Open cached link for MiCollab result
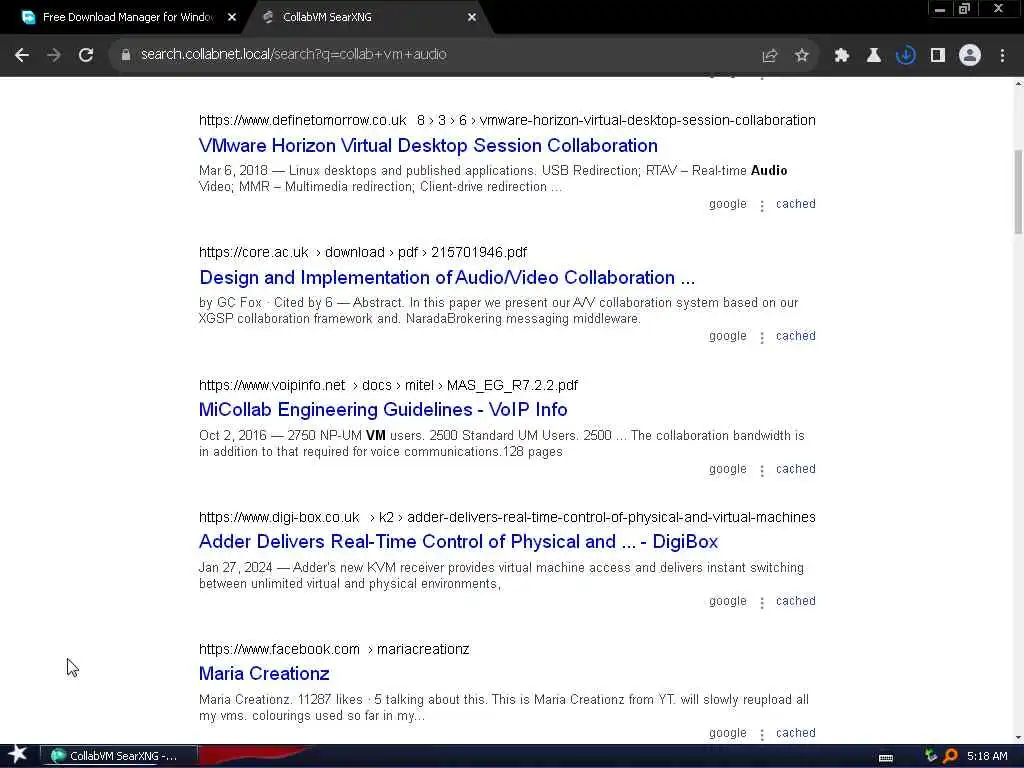1024x768 pixels. [795, 469]
